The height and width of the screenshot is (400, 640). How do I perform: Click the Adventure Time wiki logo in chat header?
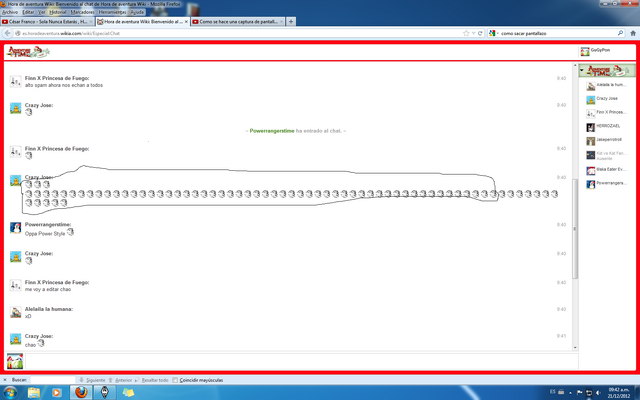click(x=28, y=52)
